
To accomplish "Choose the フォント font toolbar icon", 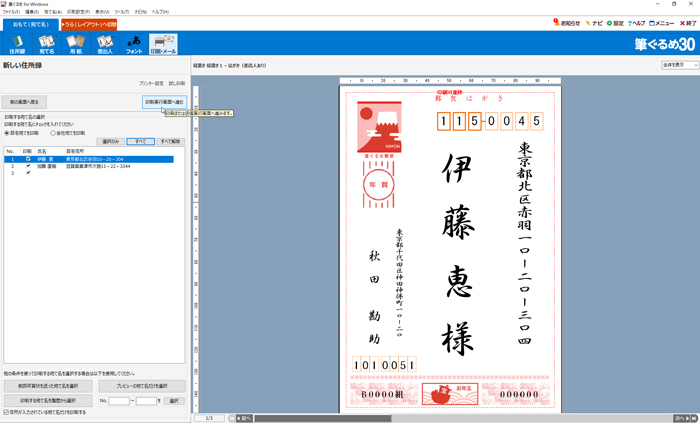I will tap(134, 44).
